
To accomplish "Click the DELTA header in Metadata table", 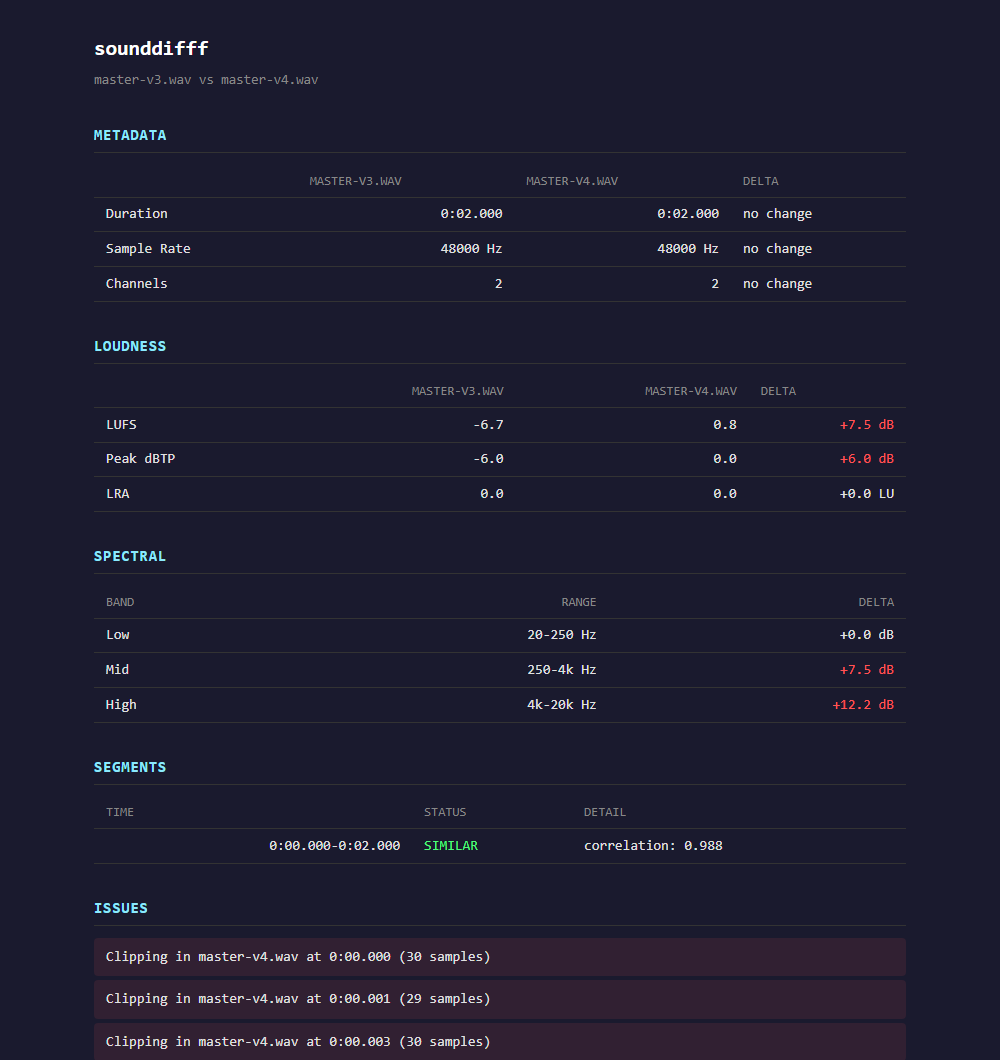I will point(761,181).
